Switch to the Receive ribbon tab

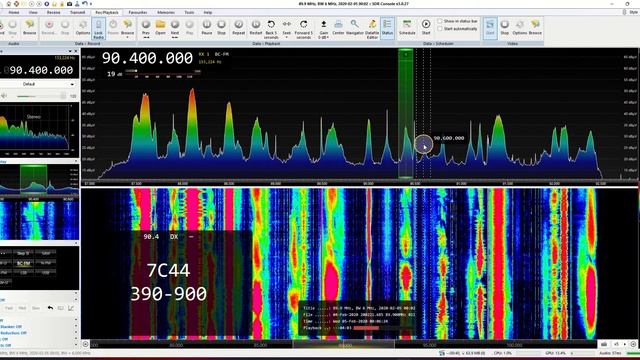[x=53, y=13]
